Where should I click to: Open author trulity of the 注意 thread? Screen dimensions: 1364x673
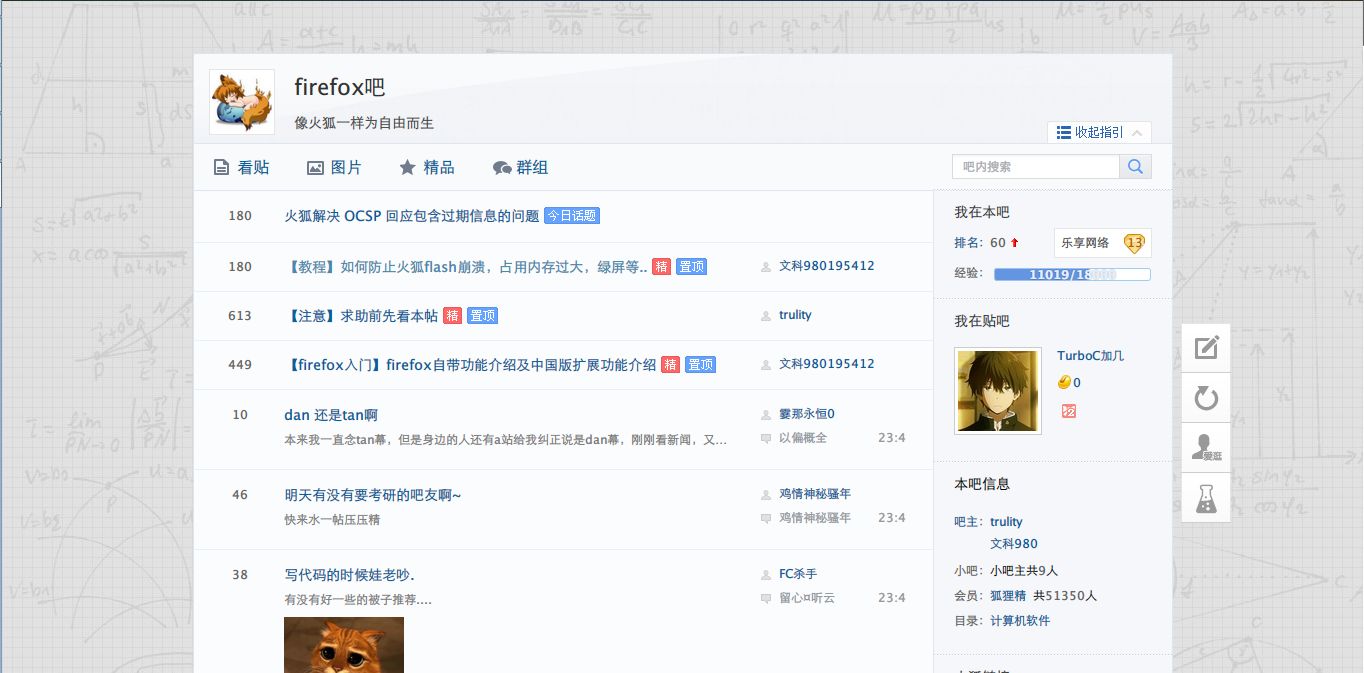click(795, 315)
